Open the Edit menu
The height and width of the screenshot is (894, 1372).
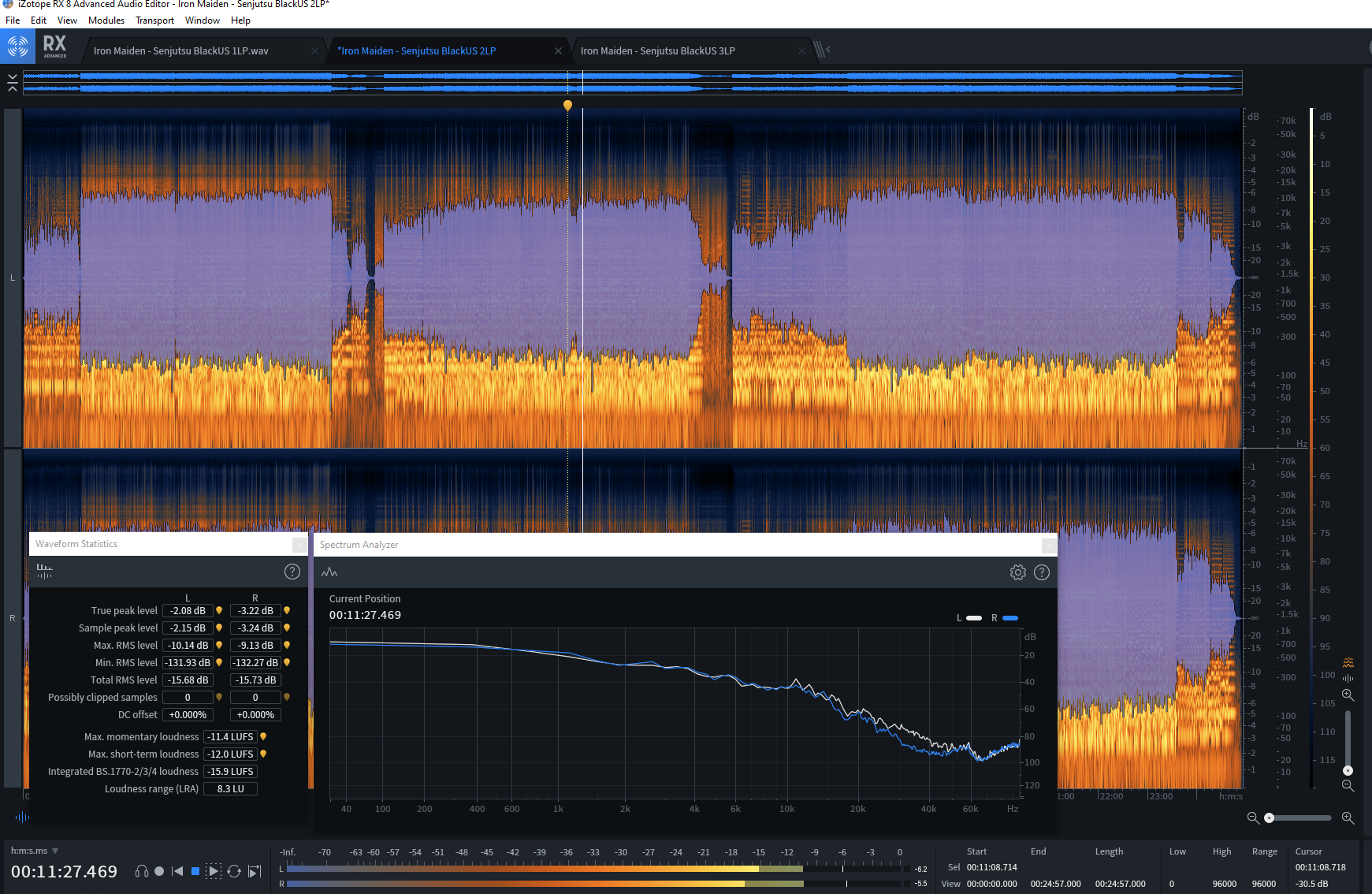tap(39, 20)
